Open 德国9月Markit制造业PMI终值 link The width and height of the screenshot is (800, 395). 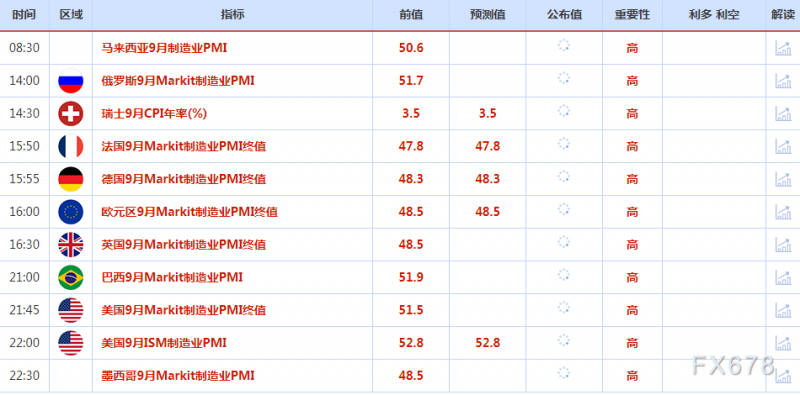[184, 179]
